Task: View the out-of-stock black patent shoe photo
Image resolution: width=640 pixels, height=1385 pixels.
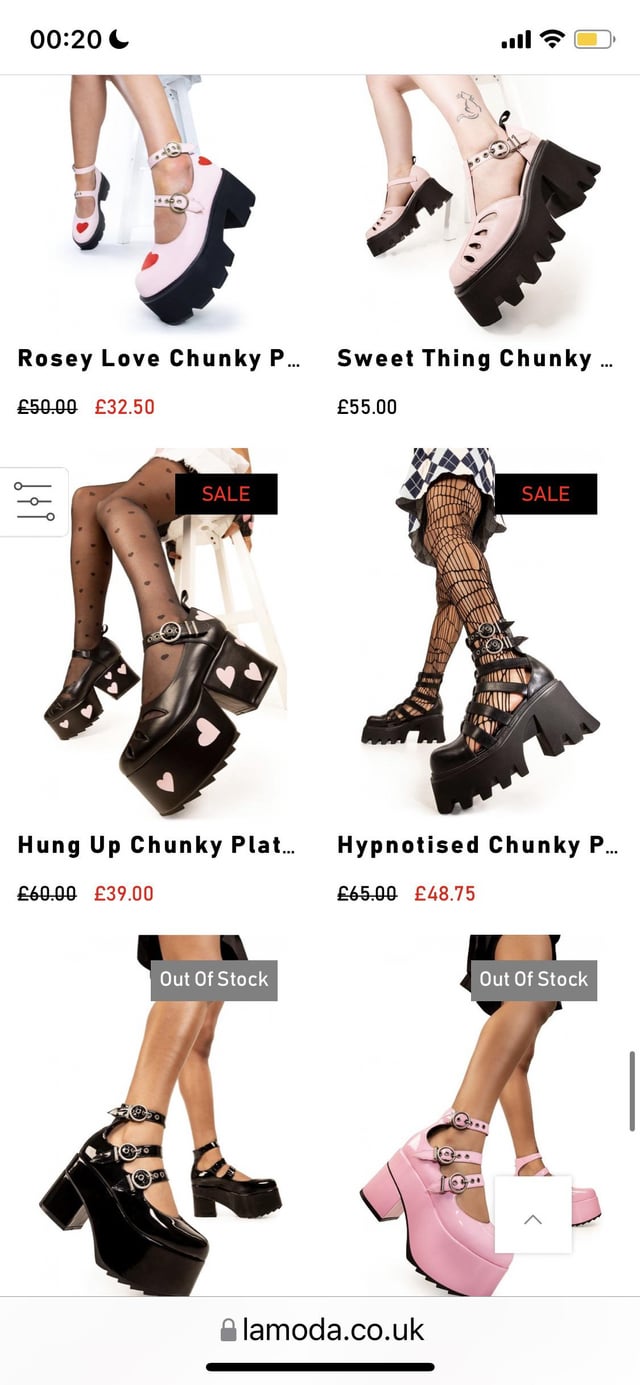Action: (x=160, y=1115)
